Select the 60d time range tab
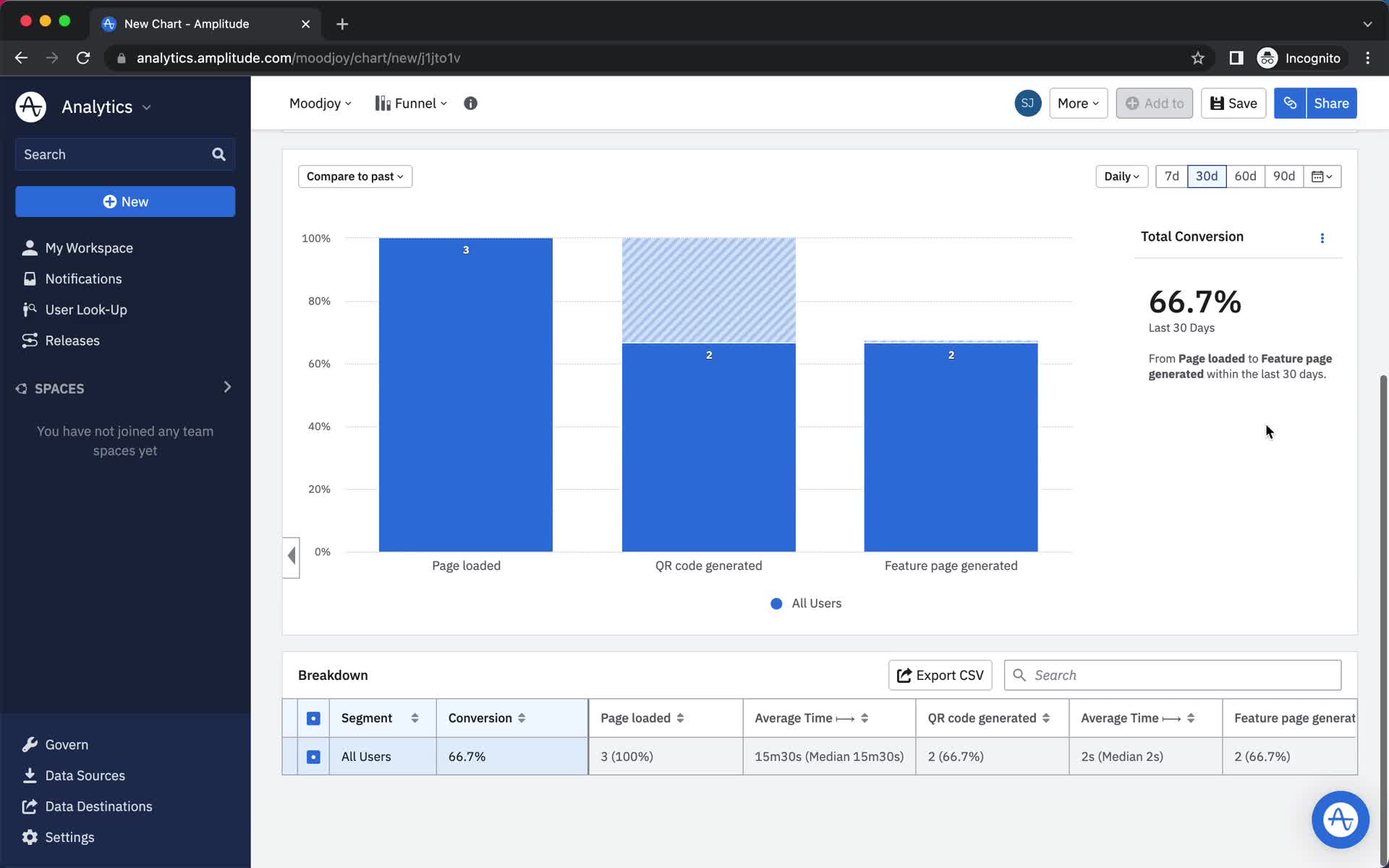This screenshot has height=868, width=1389. 1245,176
